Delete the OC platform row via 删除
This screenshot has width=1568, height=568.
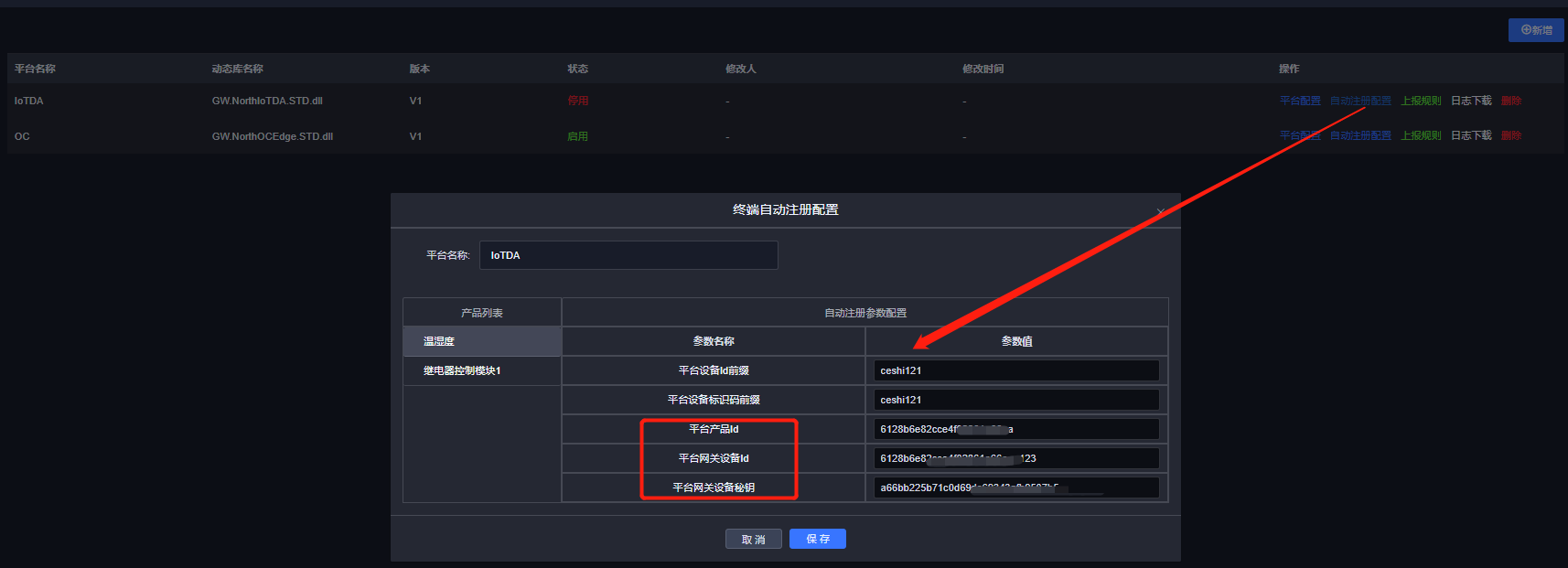[1511, 135]
